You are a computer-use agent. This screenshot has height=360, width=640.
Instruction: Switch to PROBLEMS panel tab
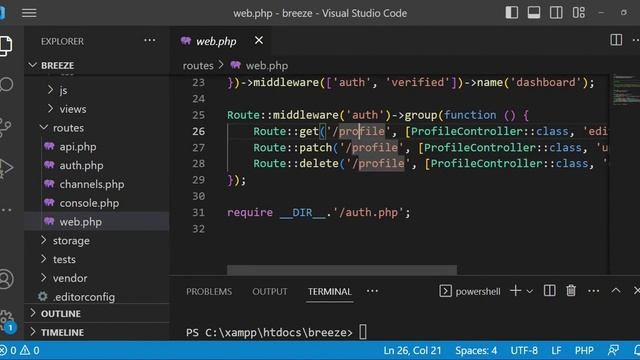pos(209,291)
